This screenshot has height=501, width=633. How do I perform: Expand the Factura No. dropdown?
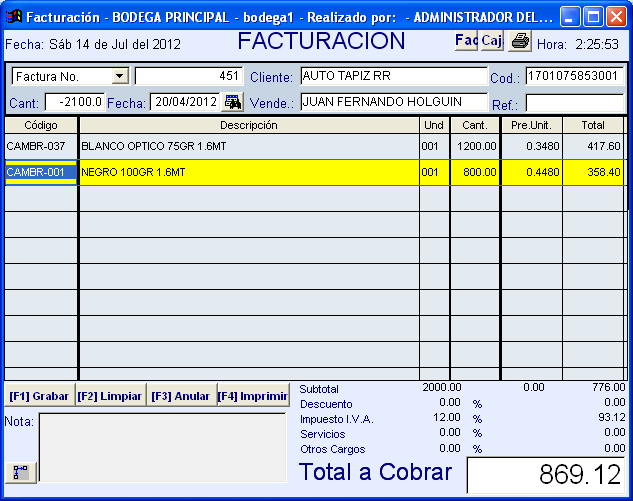(120, 77)
